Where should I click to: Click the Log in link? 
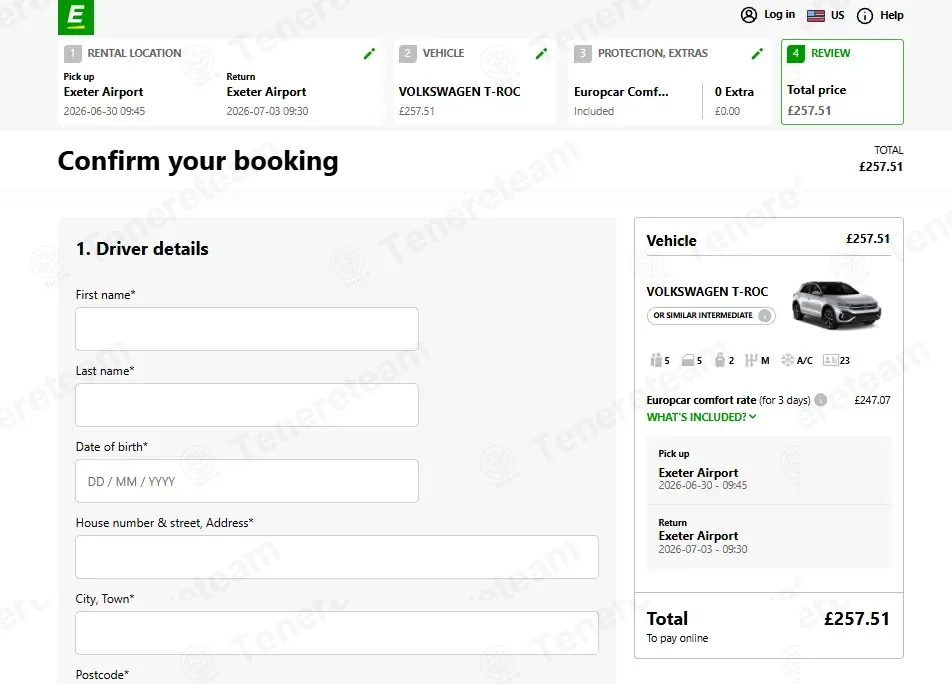click(779, 15)
